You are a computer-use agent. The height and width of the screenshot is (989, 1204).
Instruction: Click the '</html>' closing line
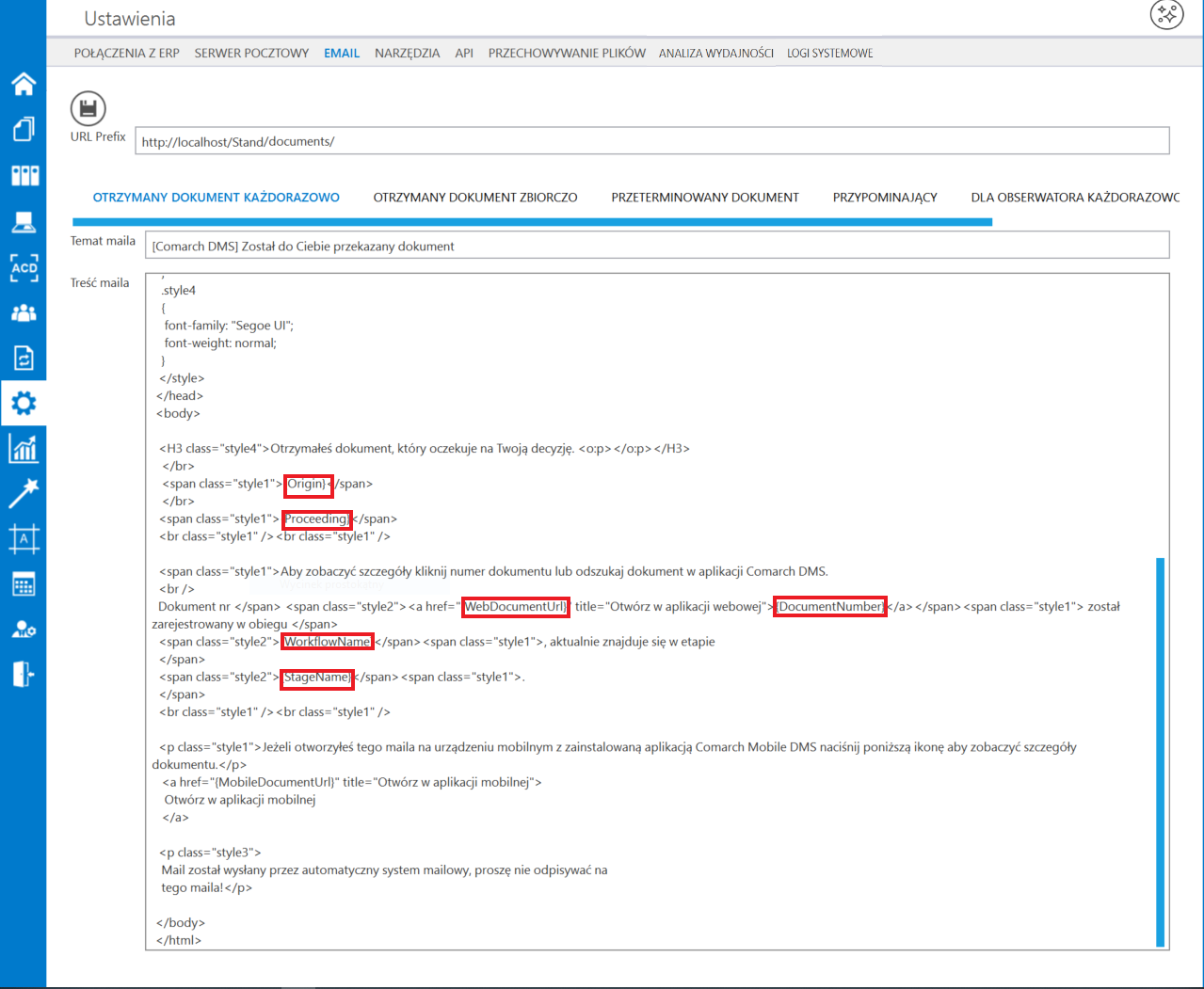coord(179,940)
